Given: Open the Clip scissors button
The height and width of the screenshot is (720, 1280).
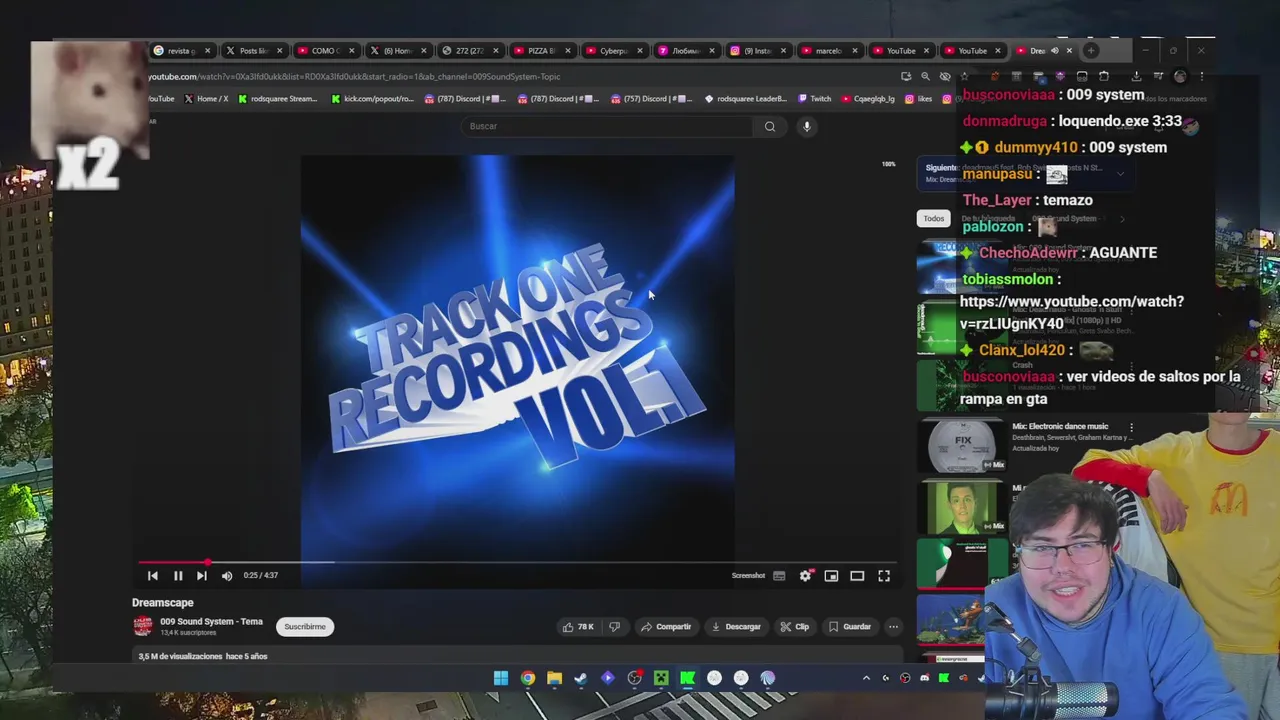Looking at the screenshot, I should 795,627.
